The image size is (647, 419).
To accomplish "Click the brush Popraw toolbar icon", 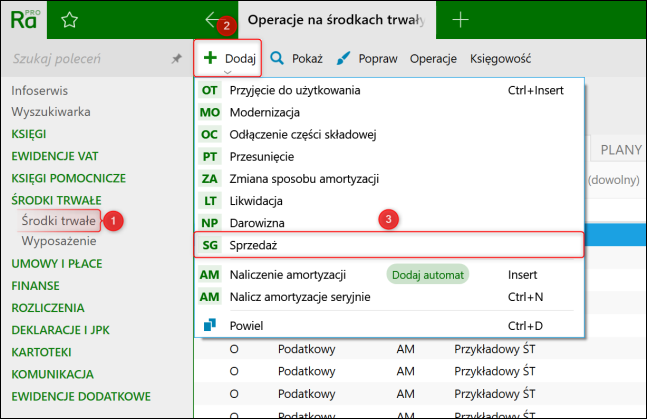I will (343, 58).
